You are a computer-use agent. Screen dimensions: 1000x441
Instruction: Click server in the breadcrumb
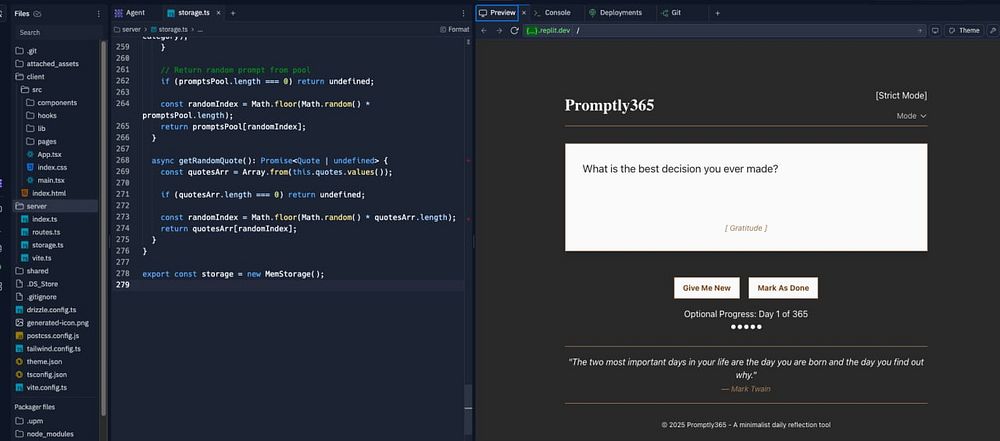pos(126,29)
